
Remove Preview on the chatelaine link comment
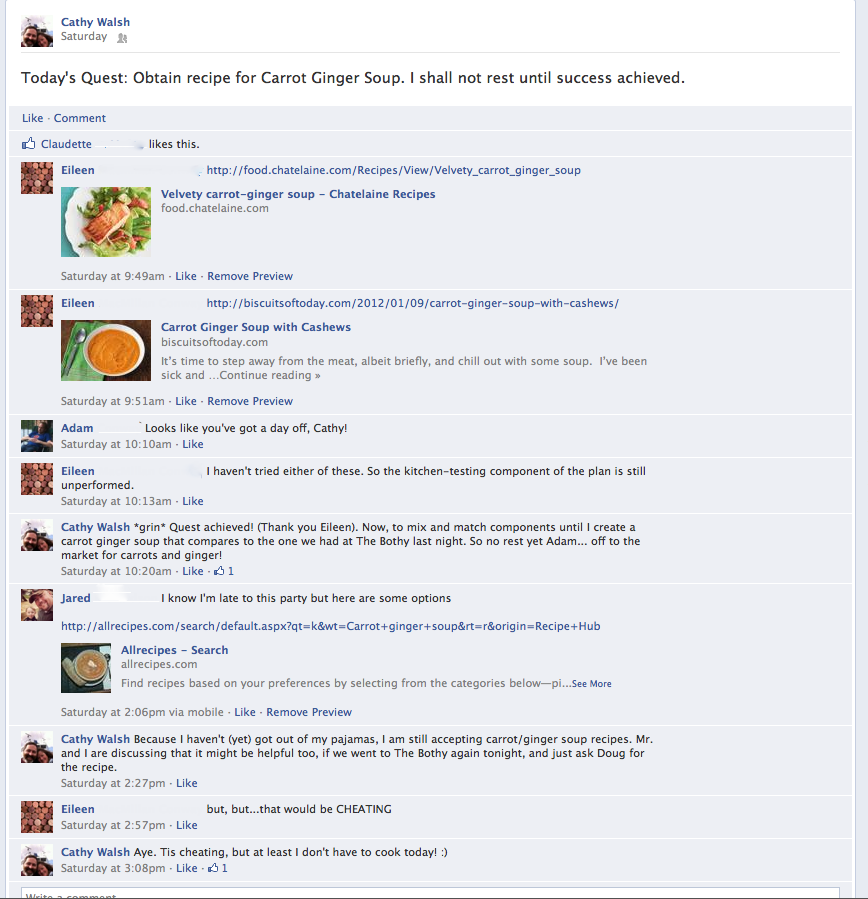tap(250, 276)
